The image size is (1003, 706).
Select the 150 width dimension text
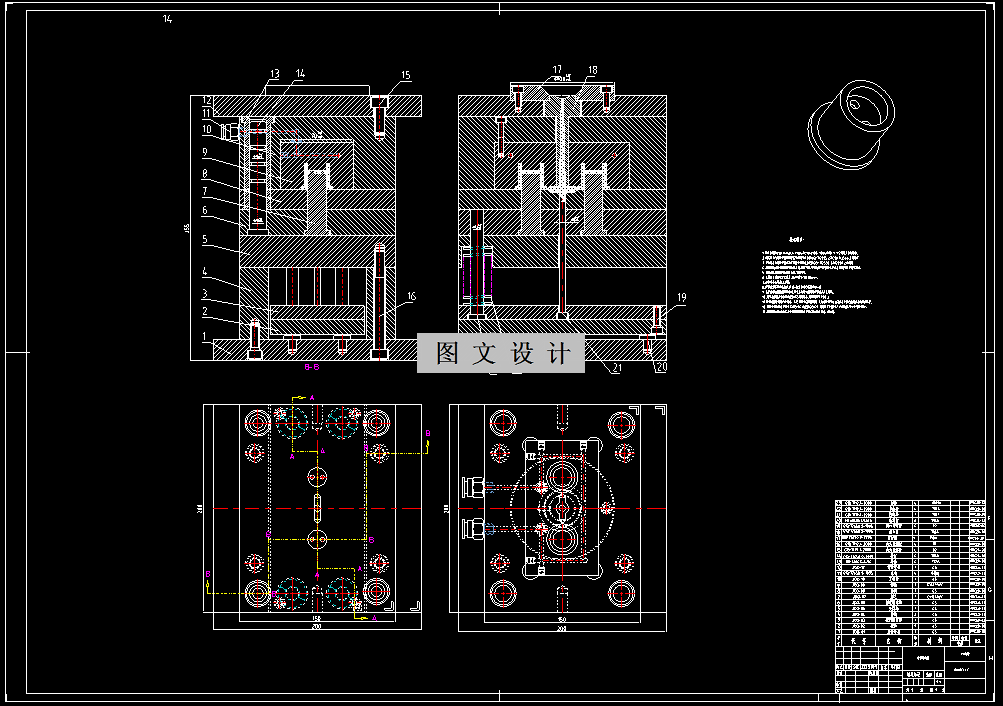pyautogui.click(x=562, y=619)
